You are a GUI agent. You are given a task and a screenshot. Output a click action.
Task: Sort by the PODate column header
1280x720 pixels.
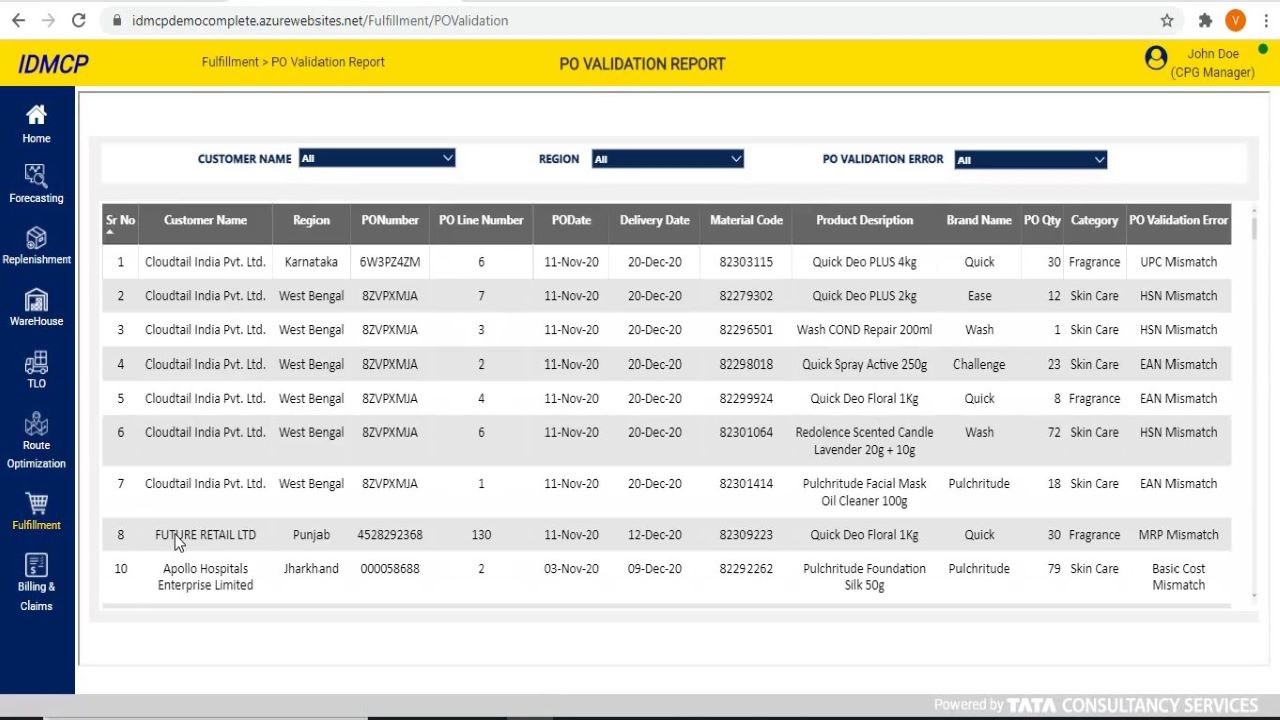[x=571, y=220]
